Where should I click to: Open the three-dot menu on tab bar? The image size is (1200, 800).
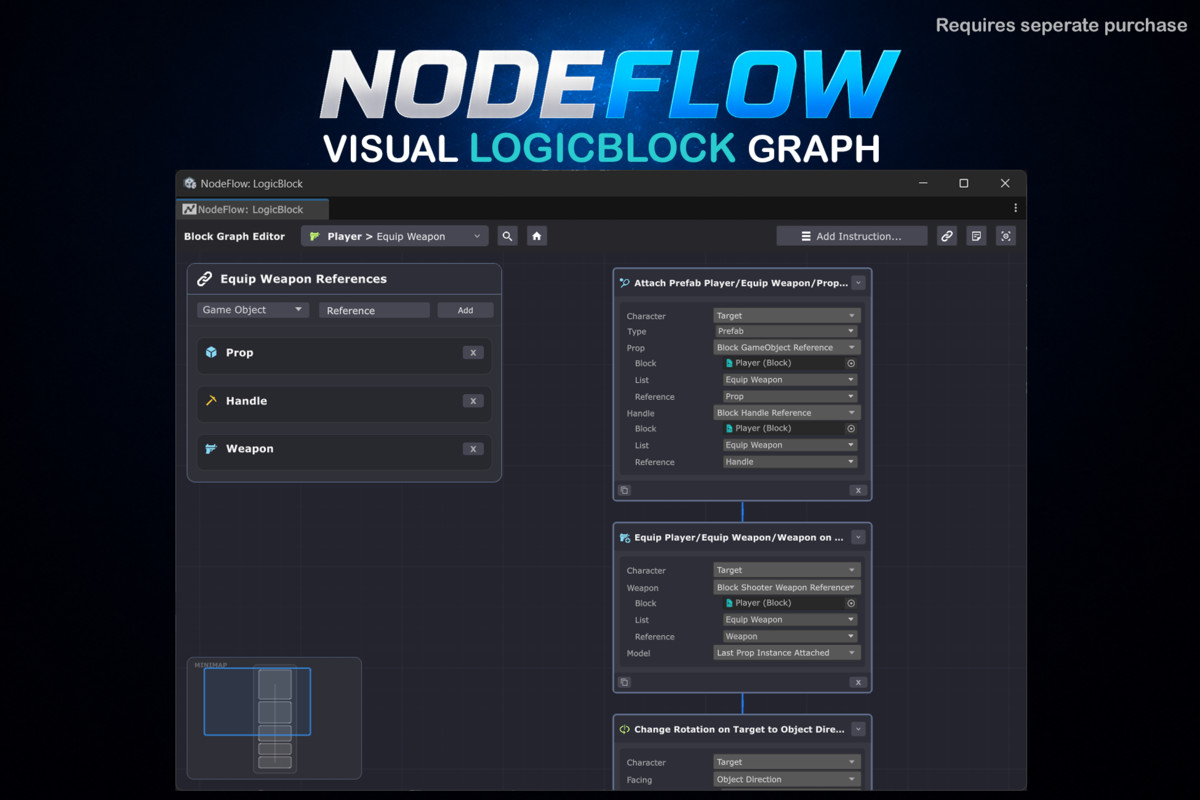coord(1015,208)
